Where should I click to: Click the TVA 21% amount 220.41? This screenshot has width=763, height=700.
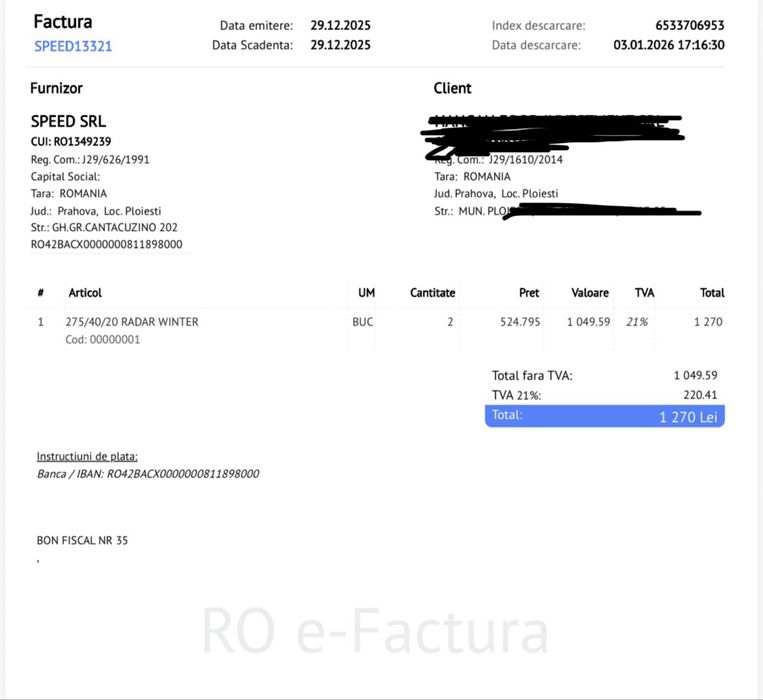coord(700,394)
